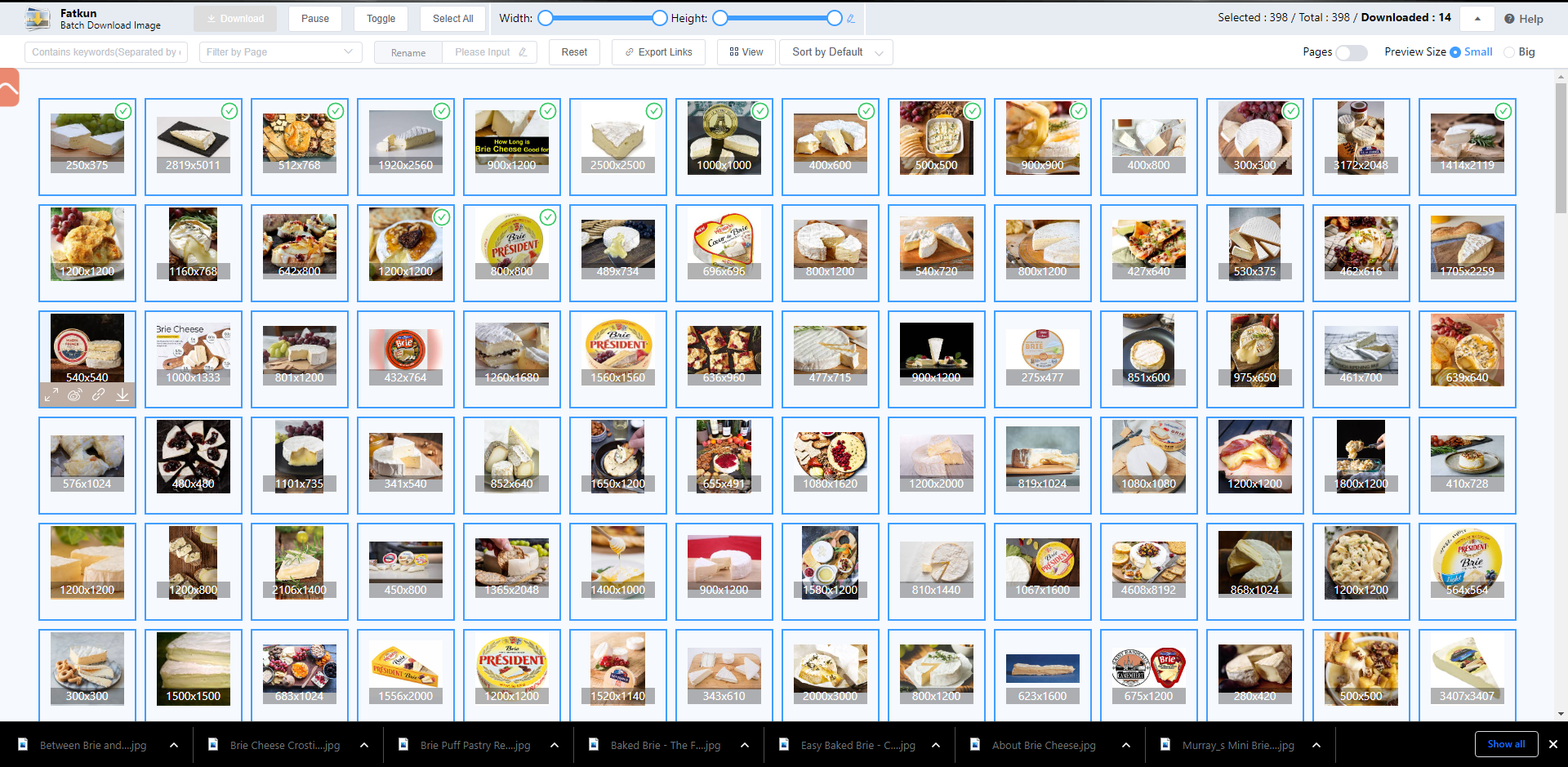This screenshot has height=767, width=1568.
Task: Open the downloaded file About Brie Cheese.jpg
Action: coord(1044,745)
